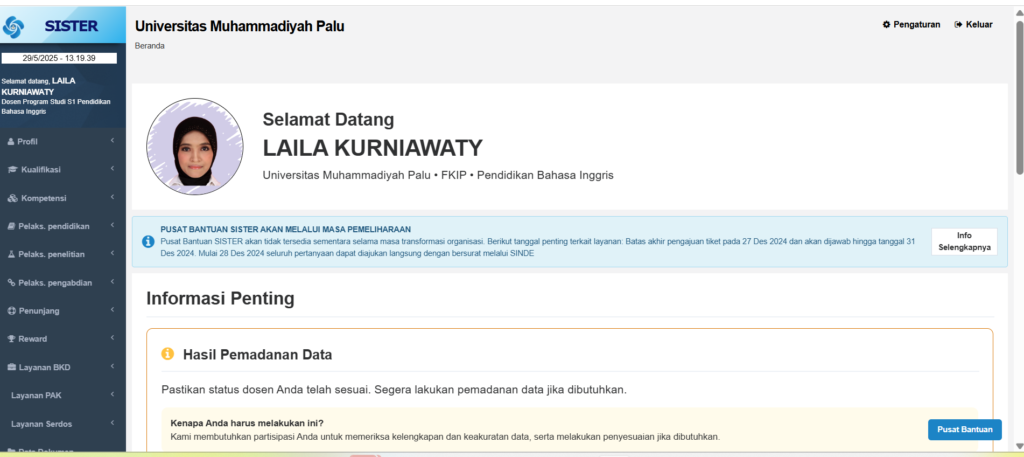Expand the Penunjang menu chevron
The image size is (1024, 457).
(x=112, y=310)
